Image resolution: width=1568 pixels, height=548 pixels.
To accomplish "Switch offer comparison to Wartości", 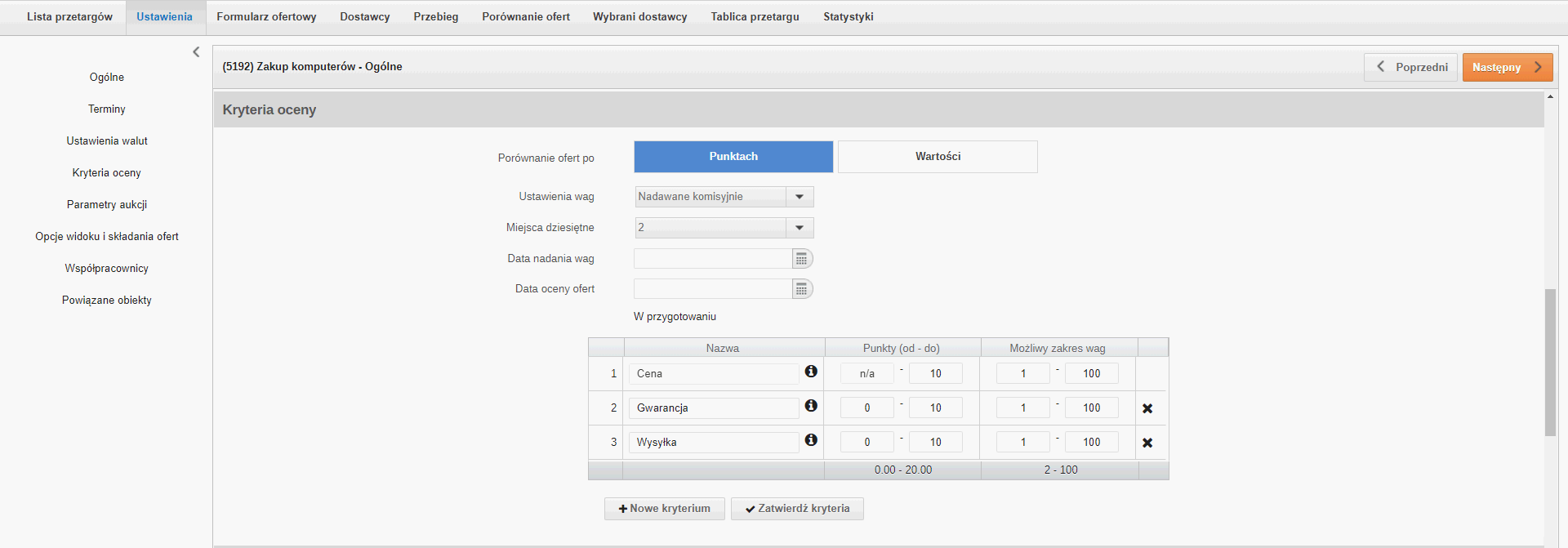I will 937,157.
